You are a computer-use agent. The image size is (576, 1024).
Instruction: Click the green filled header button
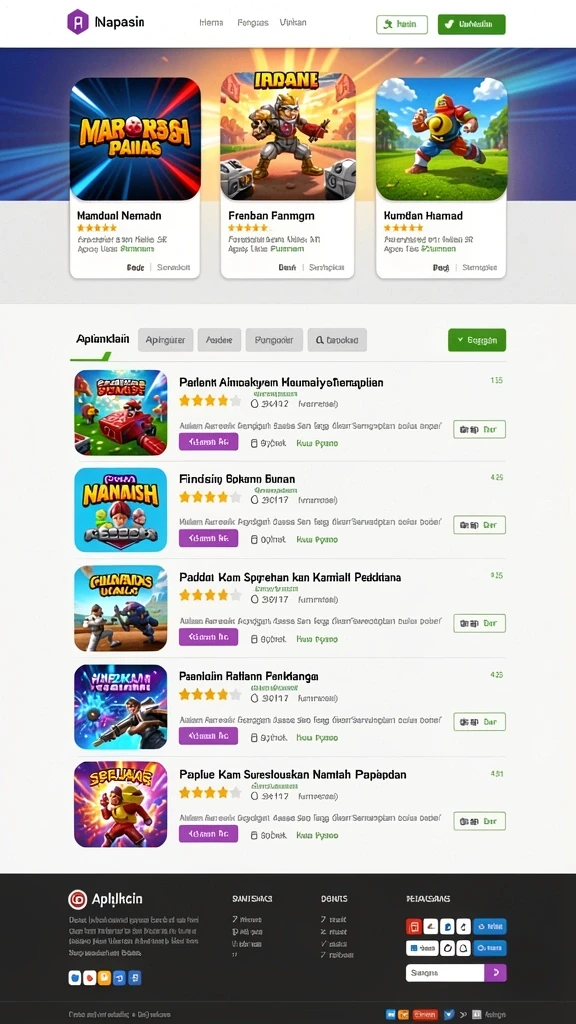click(472, 24)
